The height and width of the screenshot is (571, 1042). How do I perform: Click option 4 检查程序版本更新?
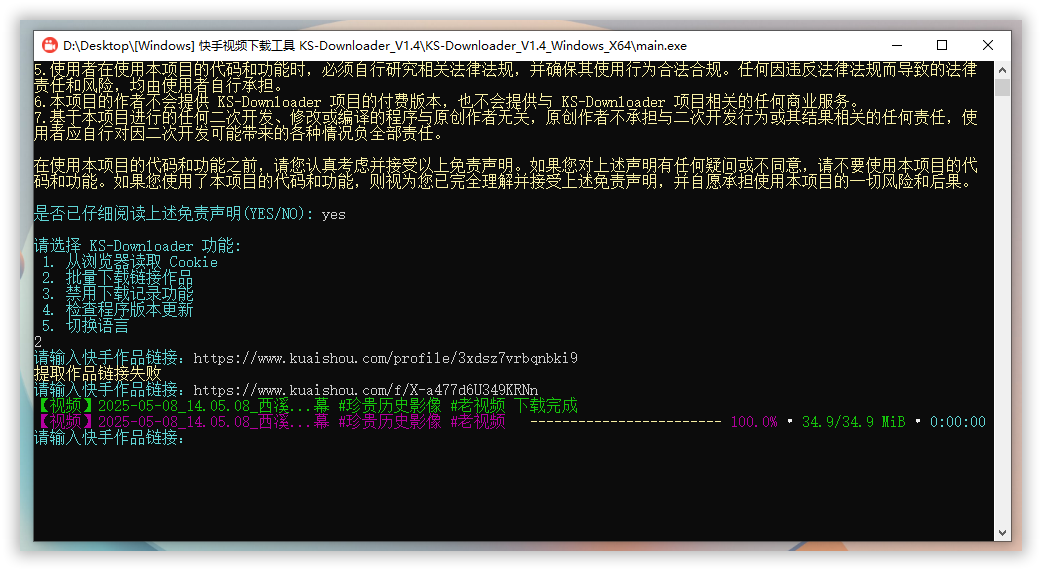pos(117,310)
